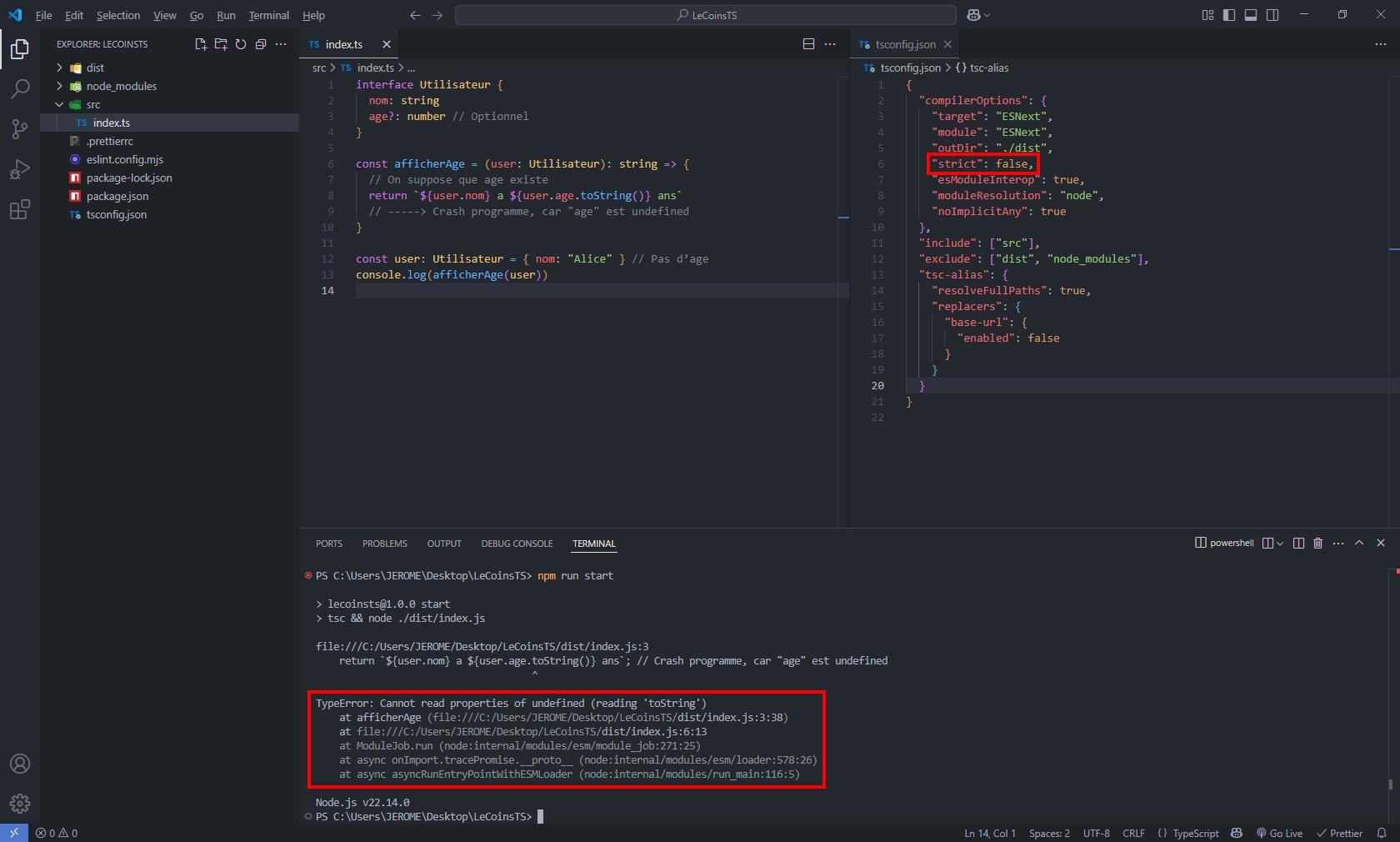
Task: Open the Copilot dropdown arrow in title bar
Action: tap(987, 15)
